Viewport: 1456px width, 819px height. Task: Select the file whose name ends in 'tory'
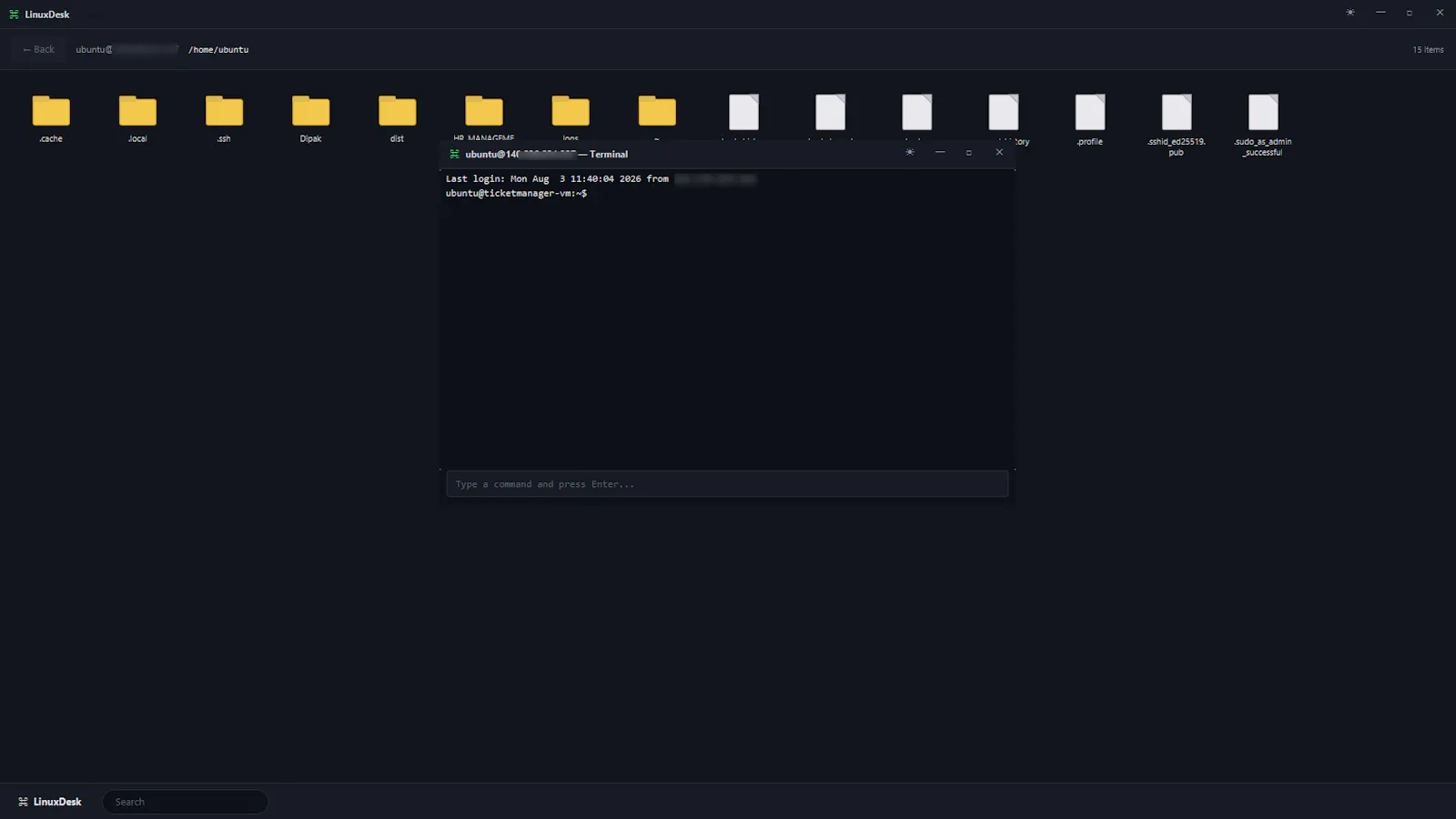1004,113
